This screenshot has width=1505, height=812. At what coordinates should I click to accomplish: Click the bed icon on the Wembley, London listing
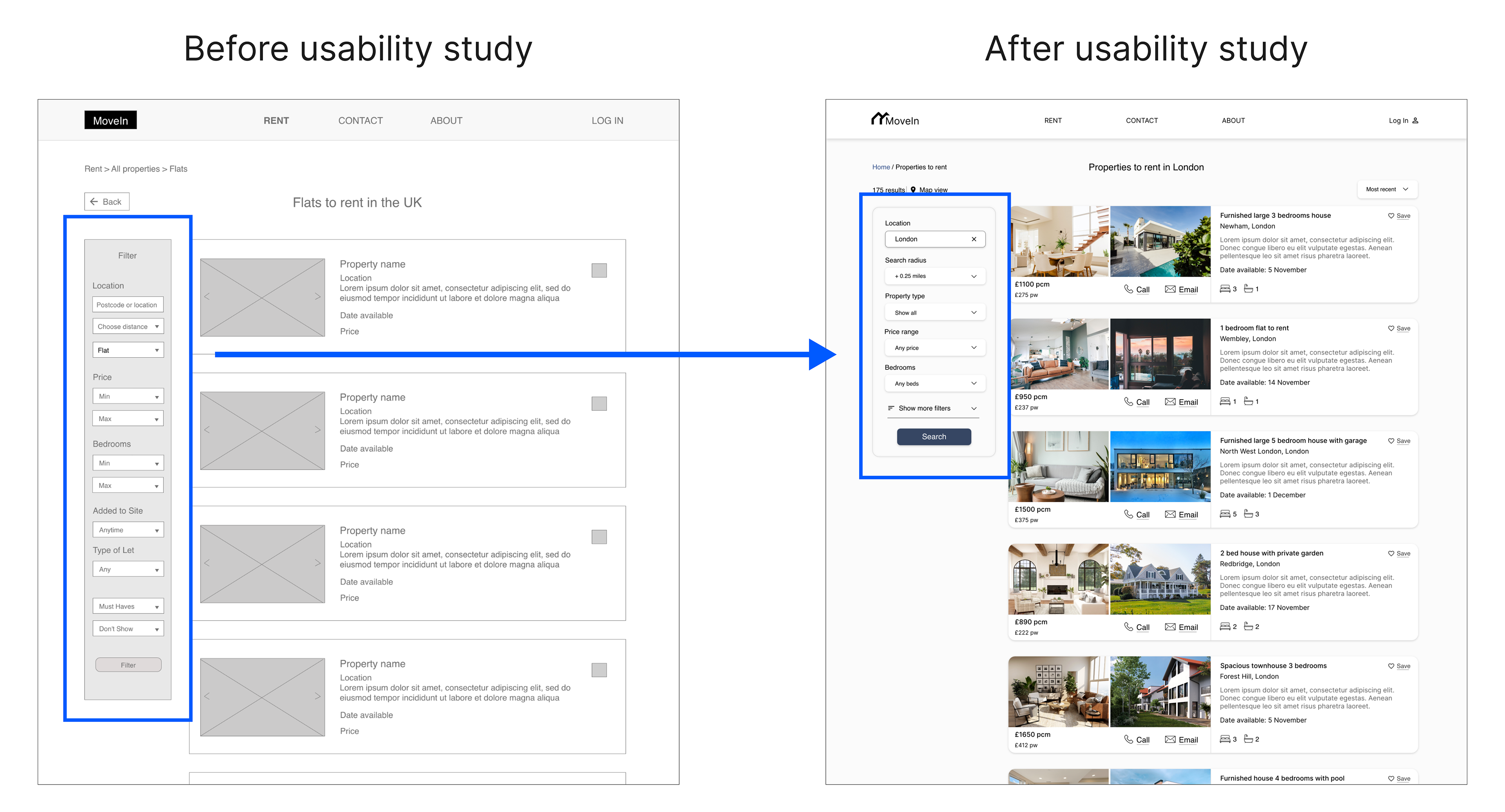(1225, 401)
